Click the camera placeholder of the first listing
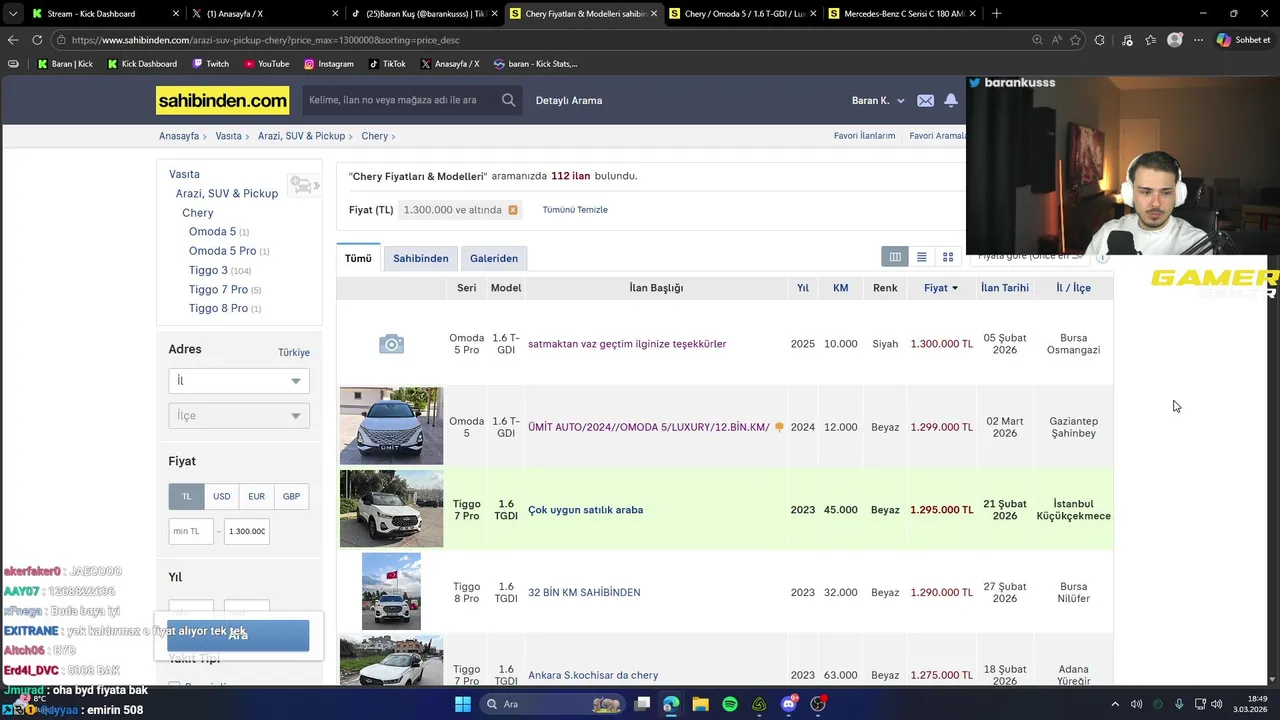 pyautogui.click(x=391, y=344)
